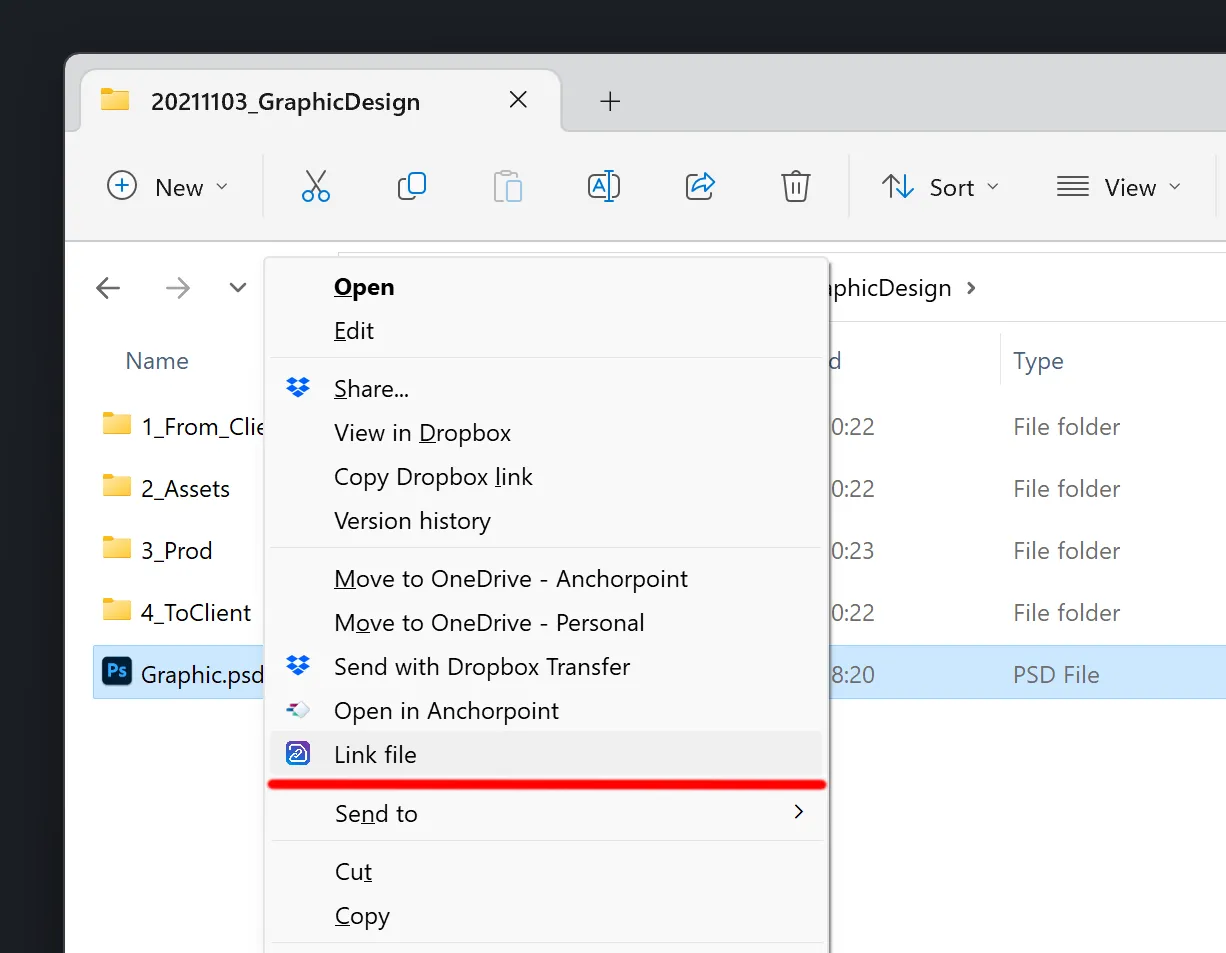Expand the New menu
The image size is (1226, 953).
(x=168, y=187)
